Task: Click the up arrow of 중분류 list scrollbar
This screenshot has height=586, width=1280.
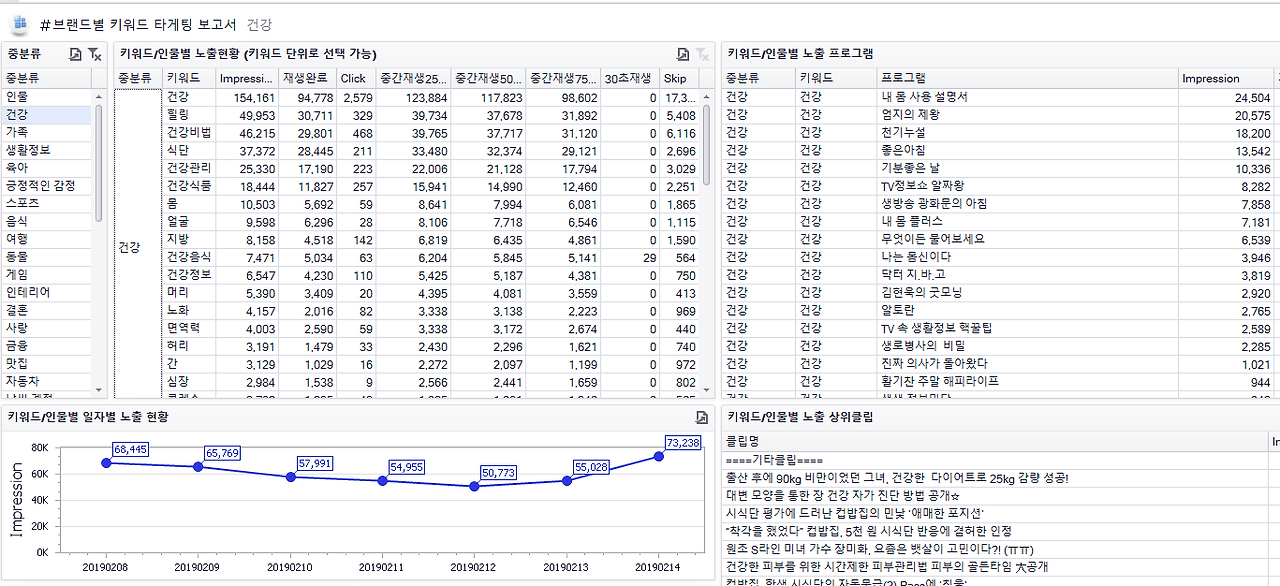Action: [98, 97]
